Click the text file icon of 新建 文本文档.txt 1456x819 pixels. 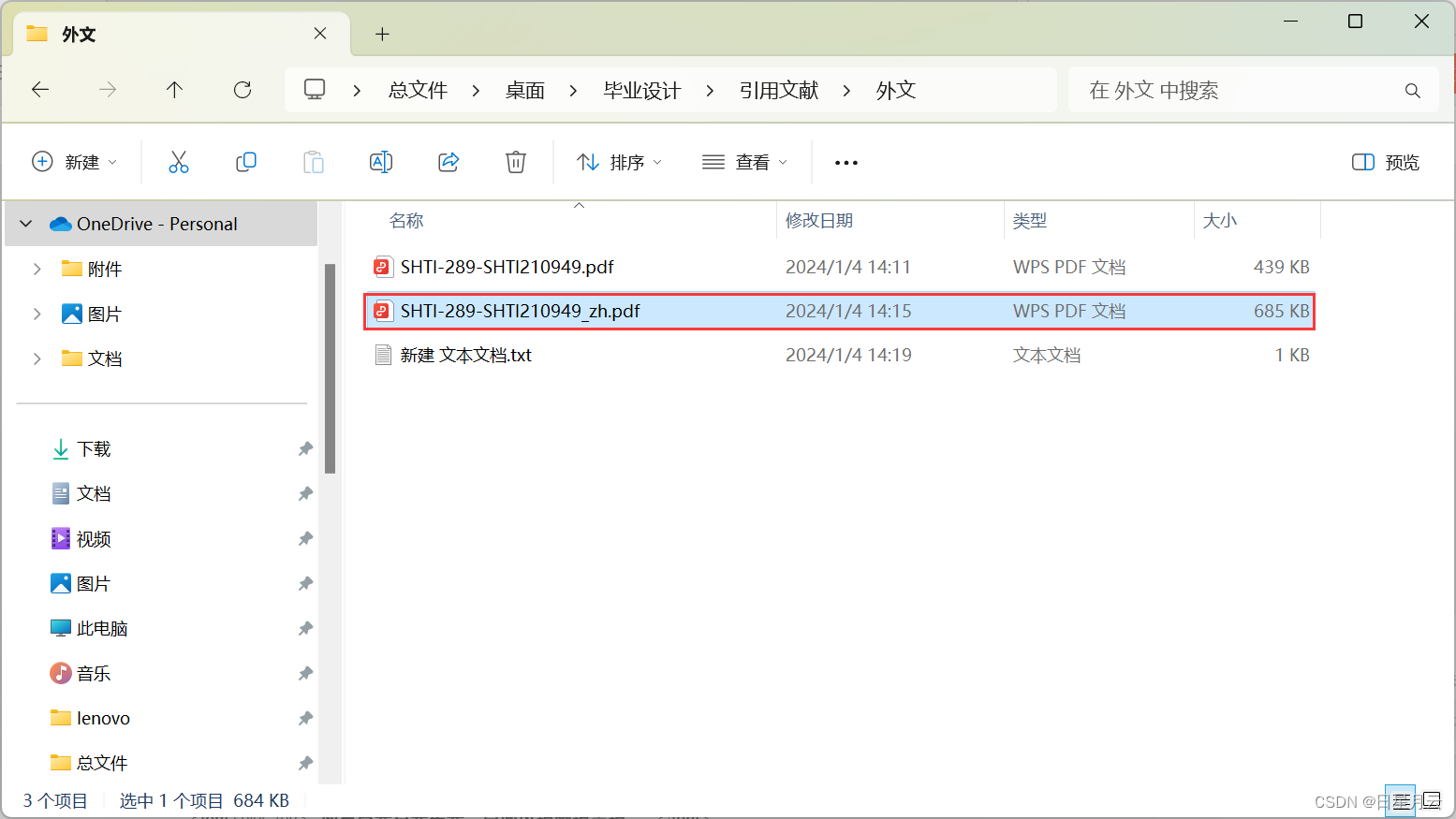pos(382,355)
